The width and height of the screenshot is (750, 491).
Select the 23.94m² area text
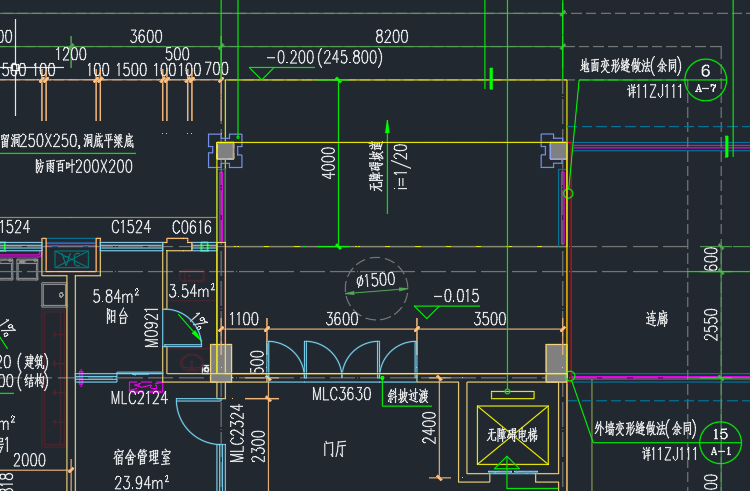[x=142, y=482]
